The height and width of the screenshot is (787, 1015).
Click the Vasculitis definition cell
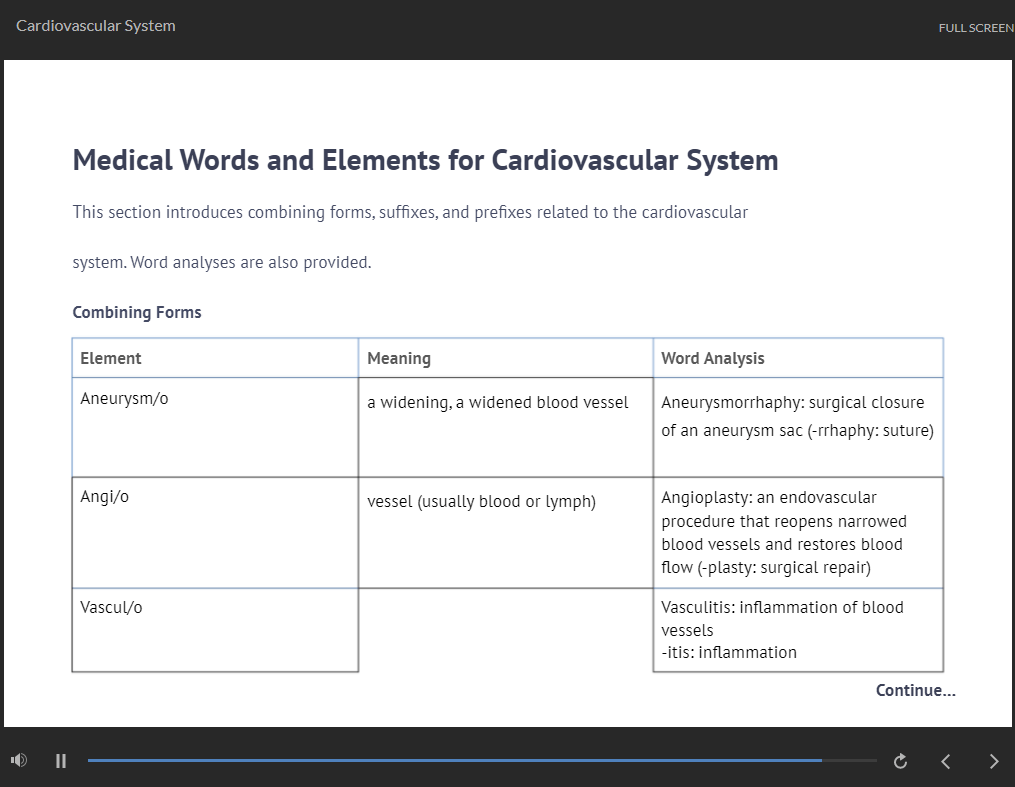coord(798,629)
